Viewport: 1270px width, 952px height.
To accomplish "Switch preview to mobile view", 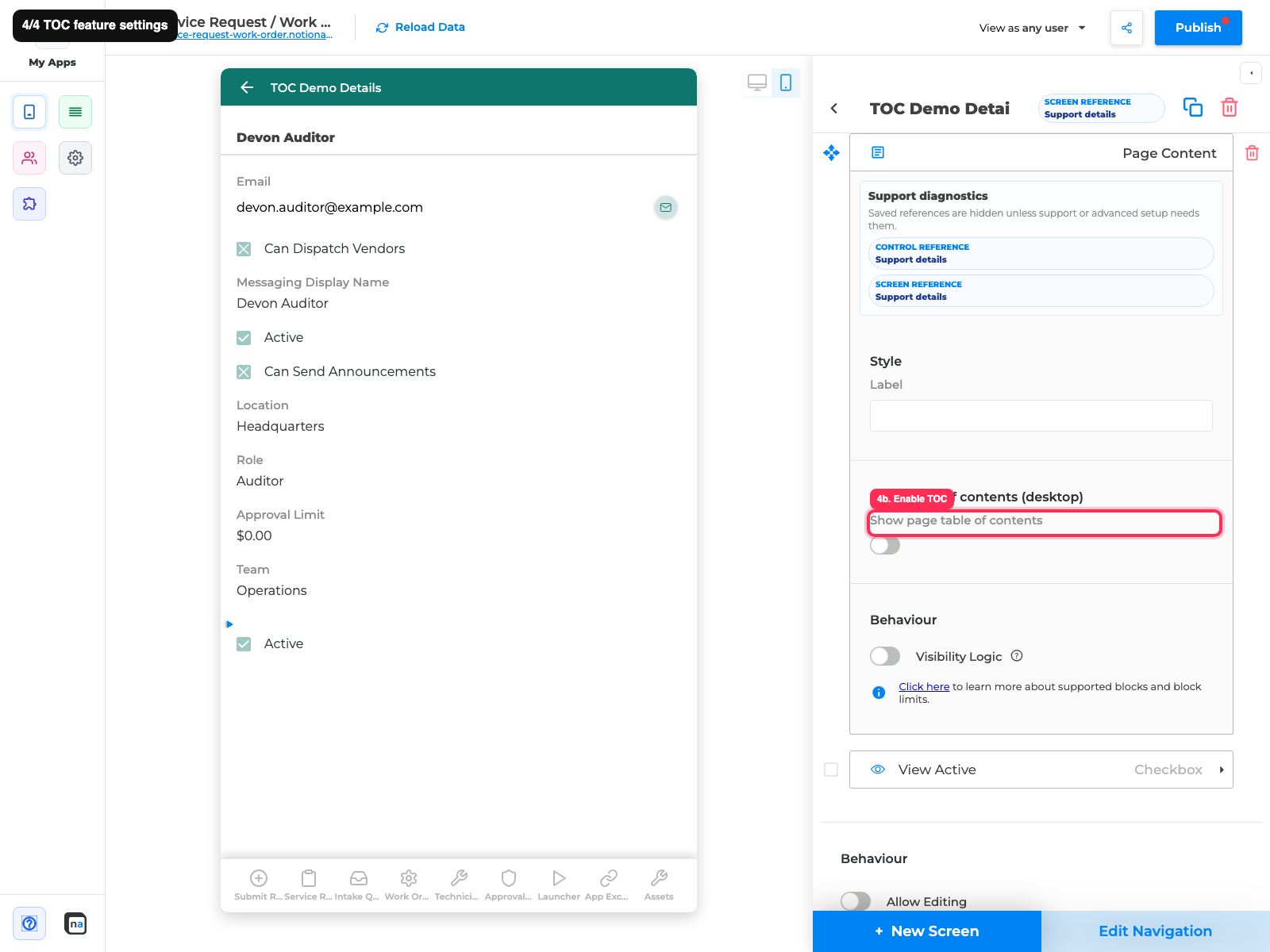I will point(786,83).
